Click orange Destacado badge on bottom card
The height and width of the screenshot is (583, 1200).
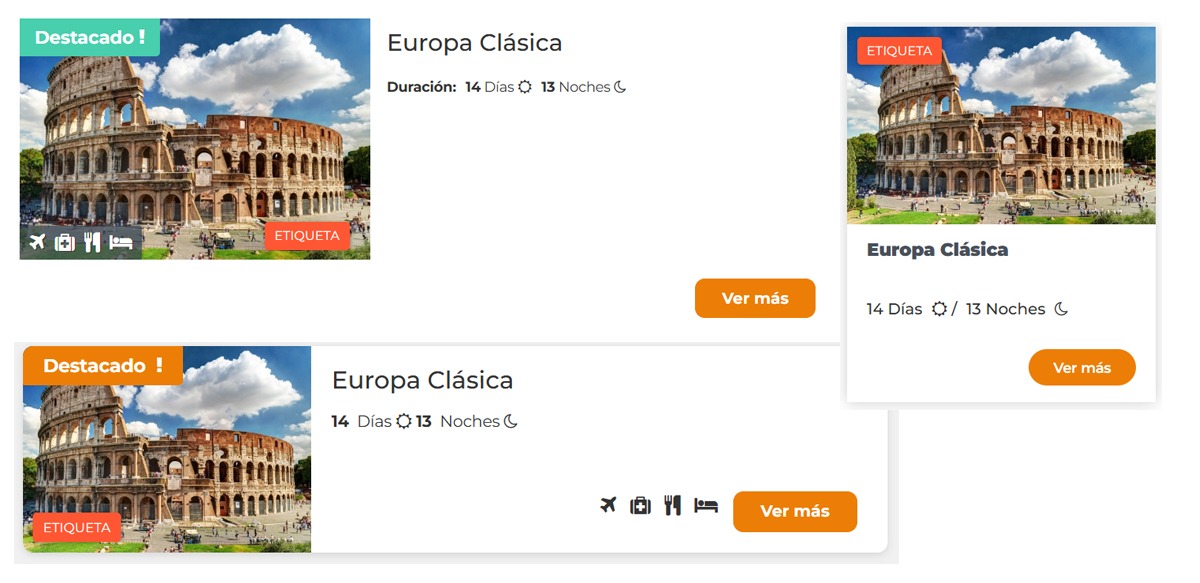103,365
